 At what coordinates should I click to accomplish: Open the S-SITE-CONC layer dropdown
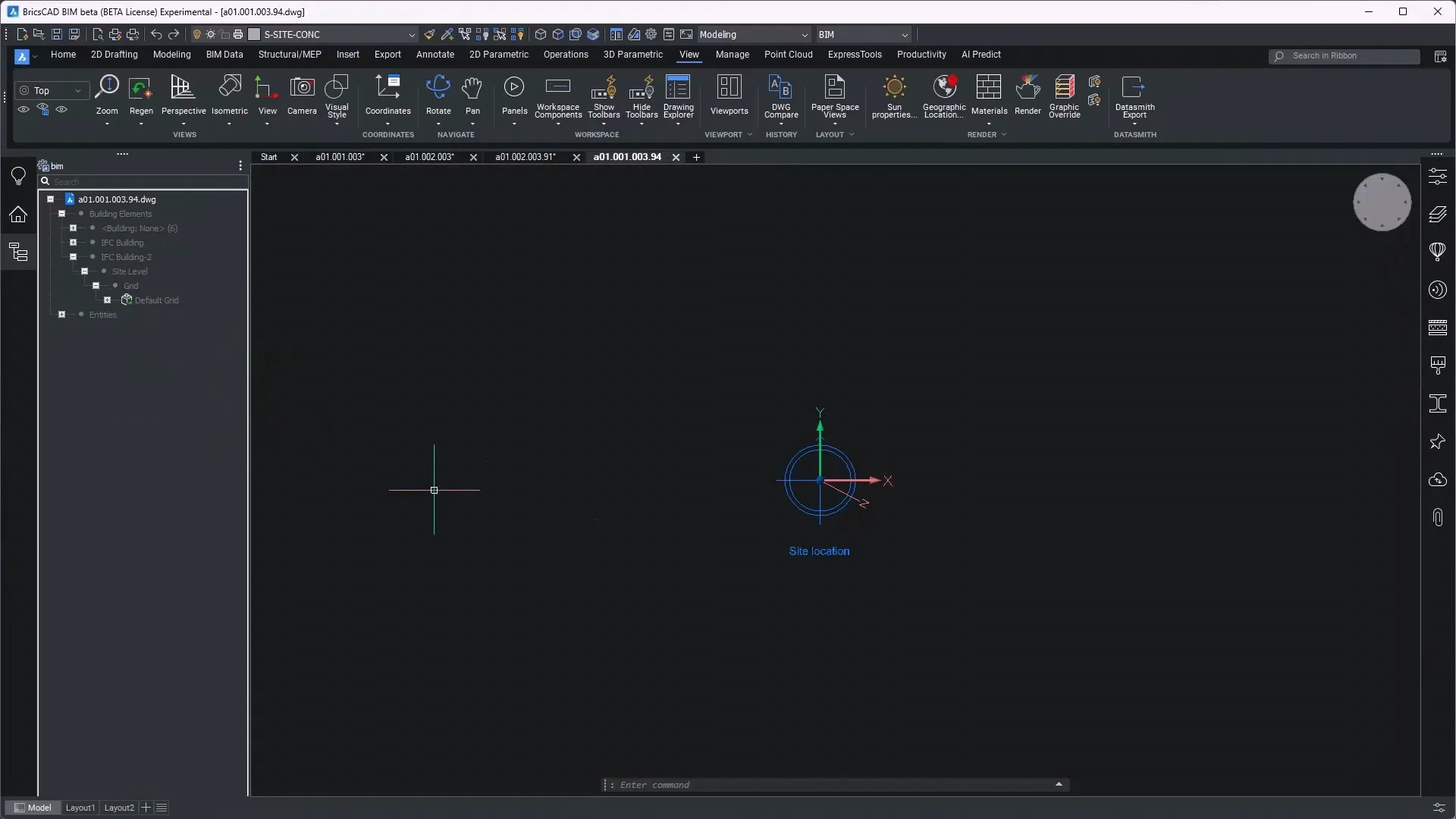pyautogui.click(x=412, y=35)
